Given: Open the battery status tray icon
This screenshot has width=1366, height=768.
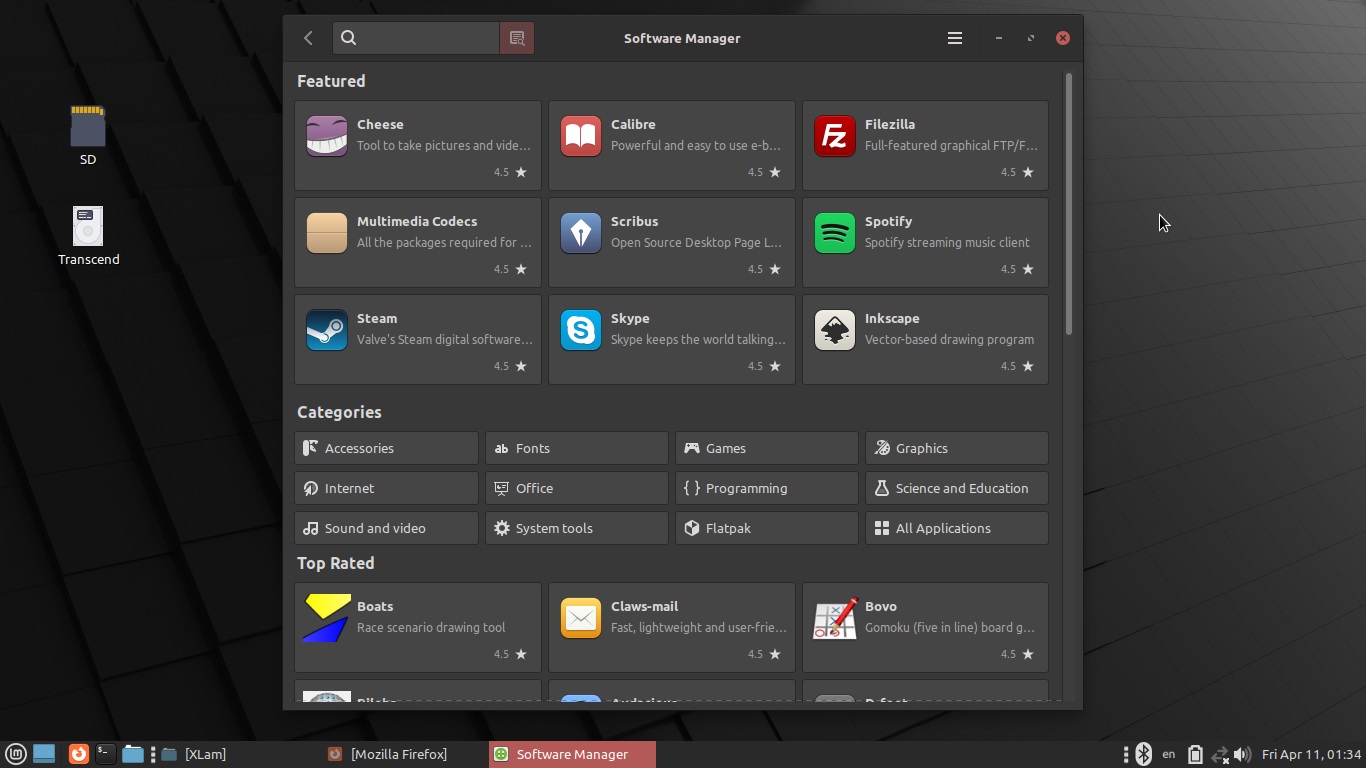Looking at the screenshot, I should coord(1195,754).
